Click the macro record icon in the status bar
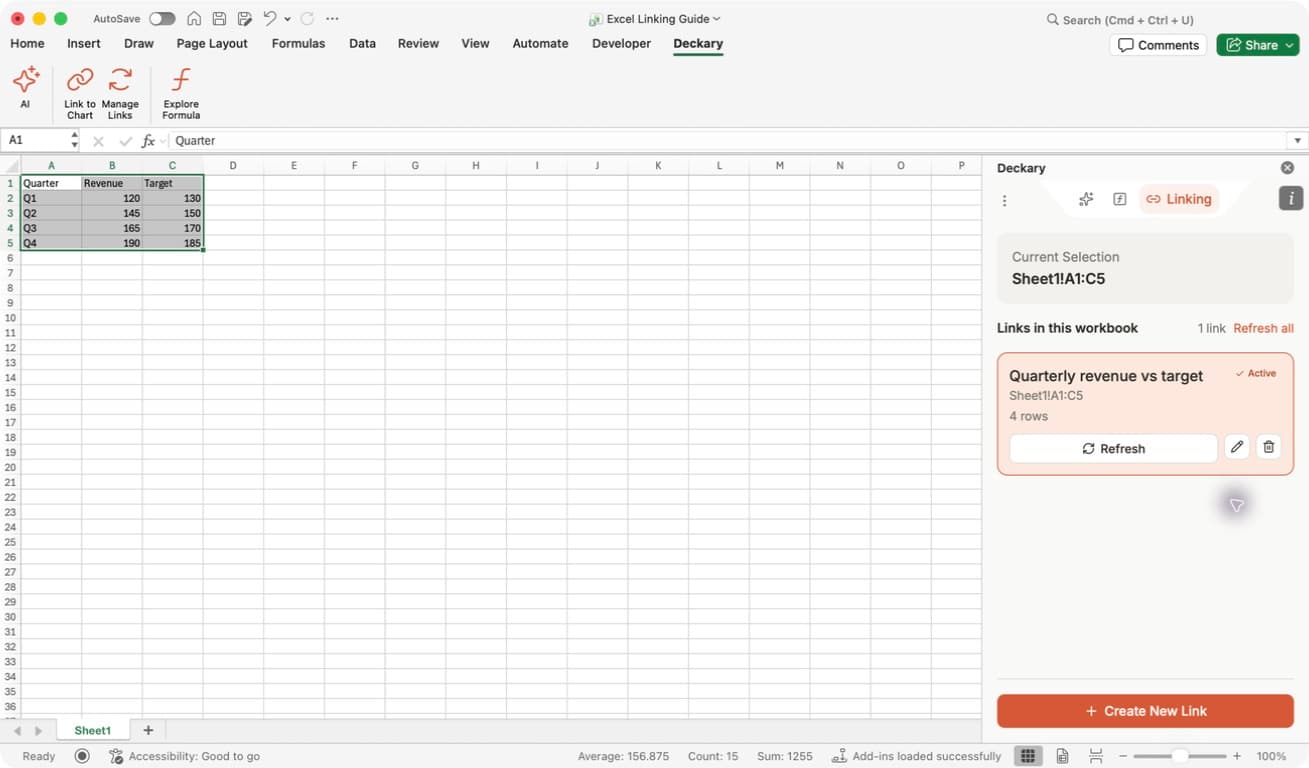 [x=82, y=756]
